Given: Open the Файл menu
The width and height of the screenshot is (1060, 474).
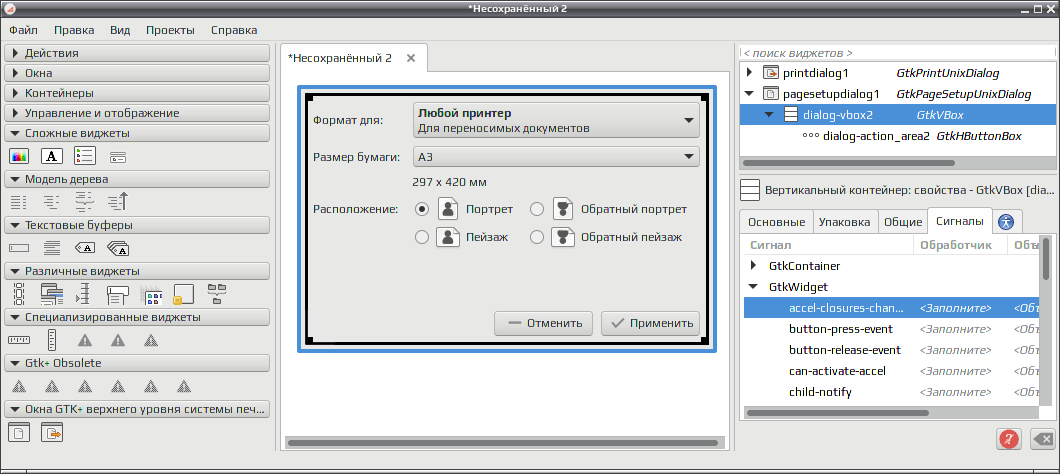Looking at the screenshot, I should pyautogui.click(x=24, y=30).
